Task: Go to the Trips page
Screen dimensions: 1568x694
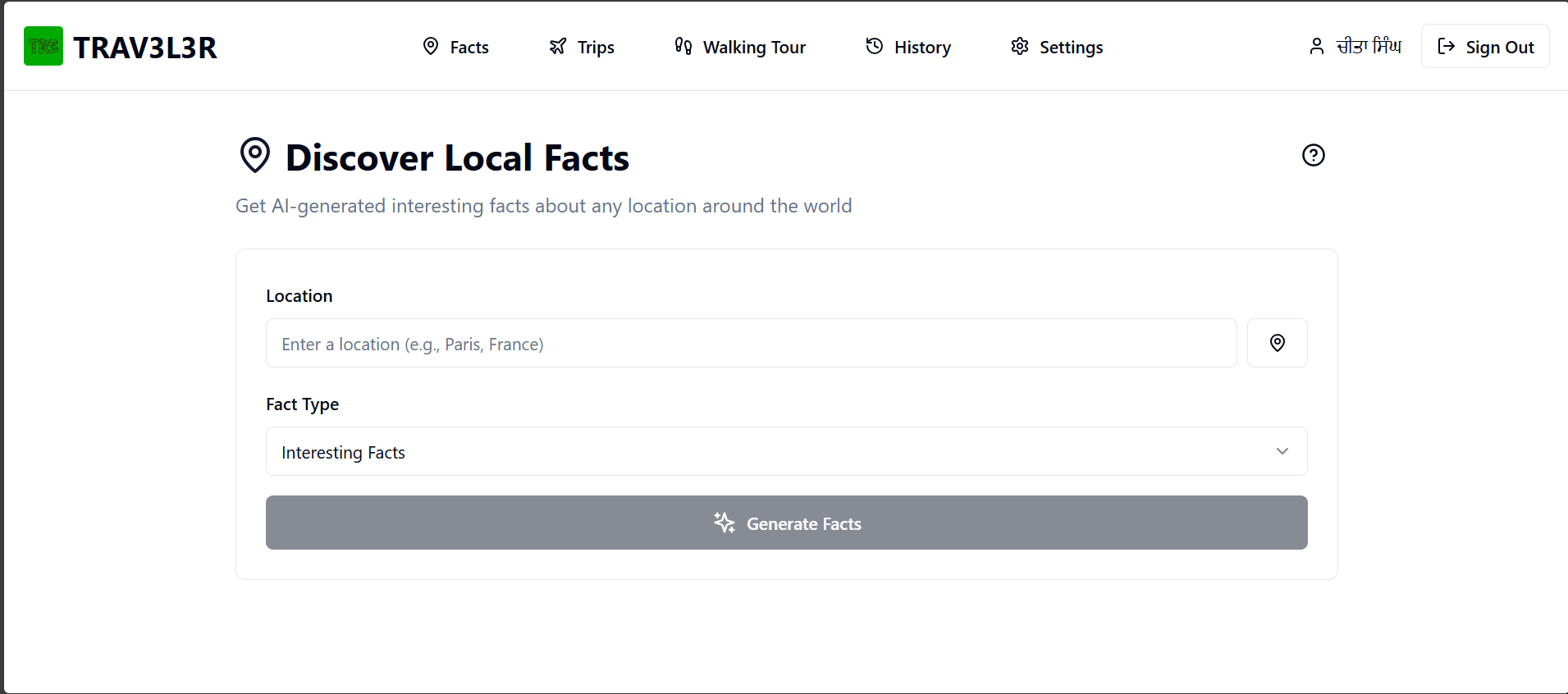Action: pyautogui.click(x=582, y=47)
